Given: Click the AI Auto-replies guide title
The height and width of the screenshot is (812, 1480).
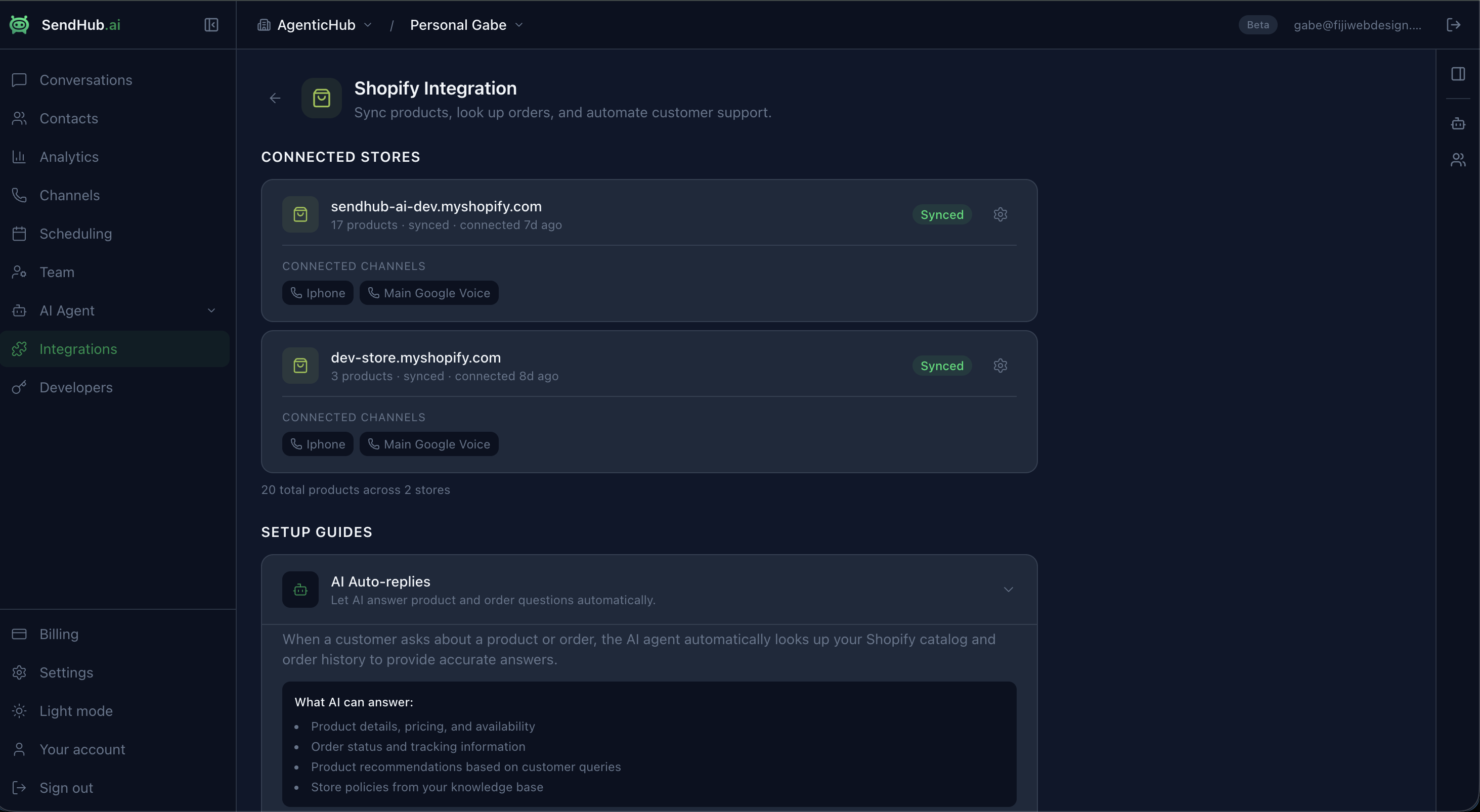Looking at the screenshot, I should click(x=380, y=581).
